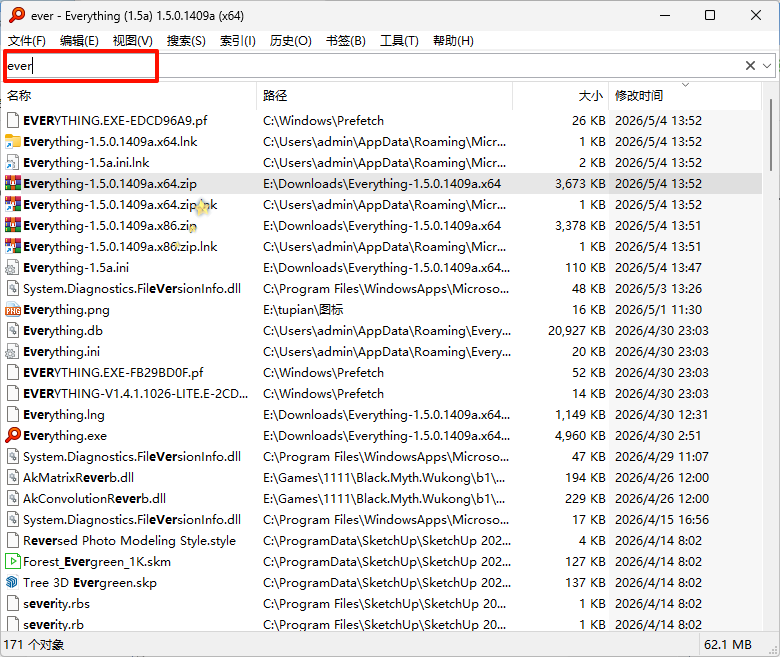Click archive icon of Everything-1.5.0.1409a.x86.zip.lnk
The width and height of the screenshot is (780, 657).
pos(12,247)
